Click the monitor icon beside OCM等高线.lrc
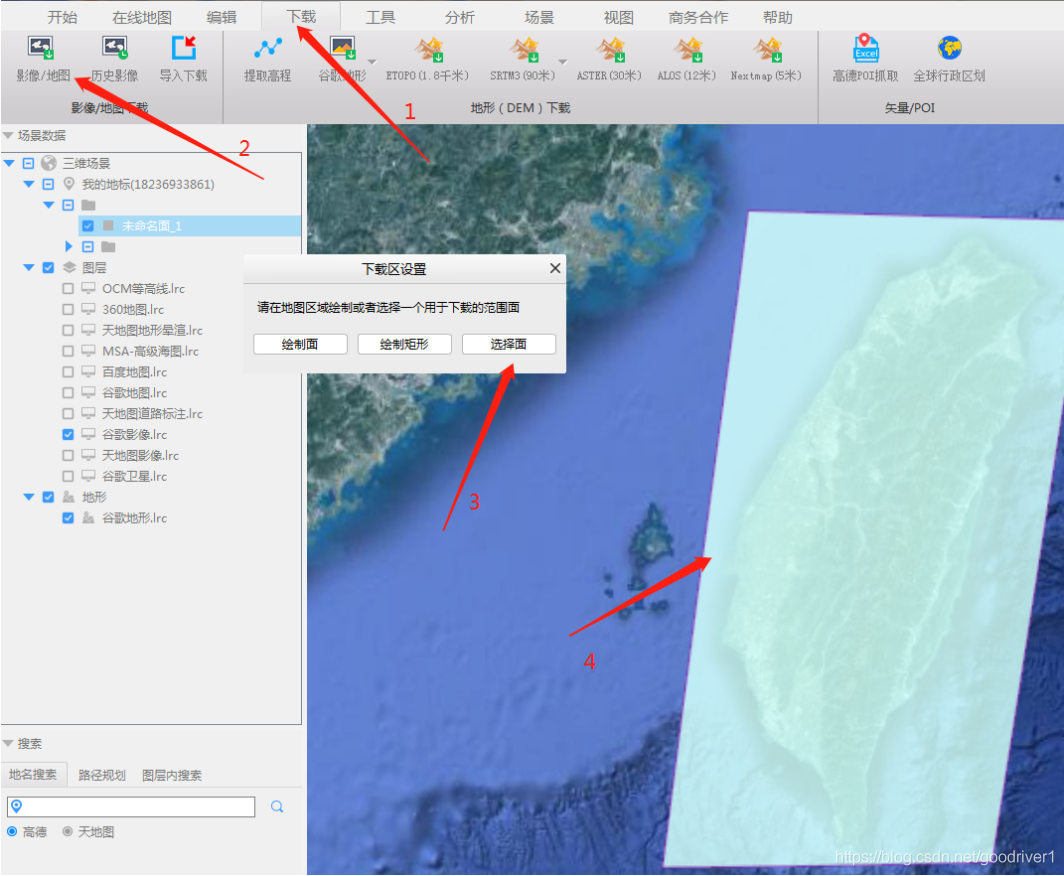 pyautogui.click(x=88, y=288)
